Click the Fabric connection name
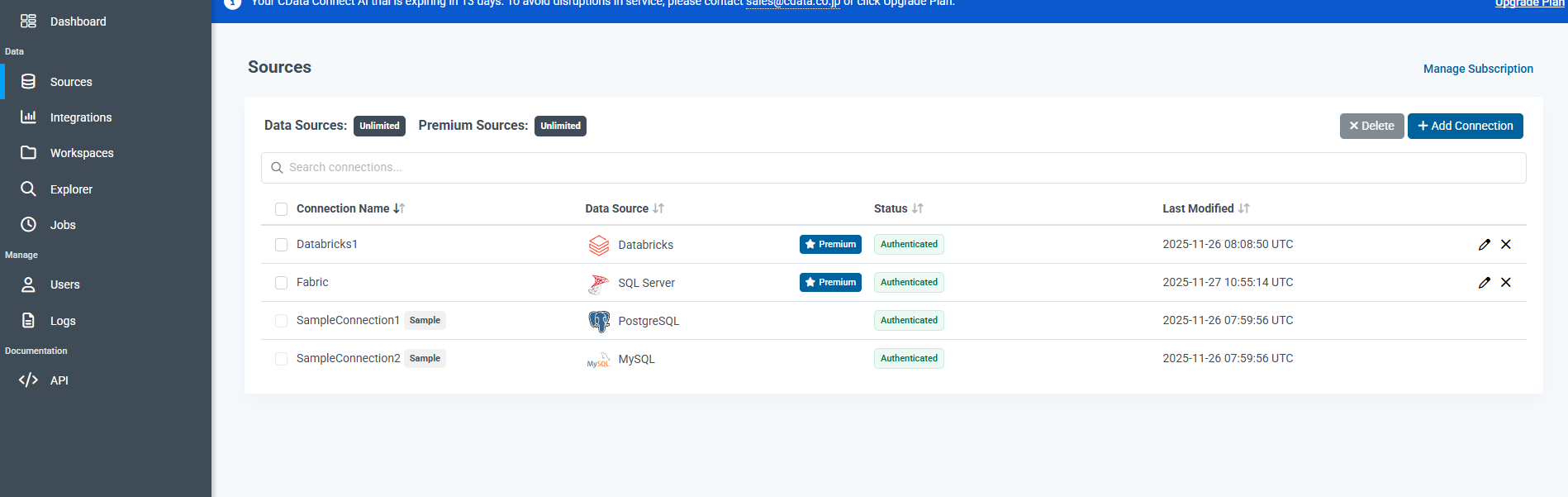The width and height of the screenshot is (1568, 497). point(312,282)
